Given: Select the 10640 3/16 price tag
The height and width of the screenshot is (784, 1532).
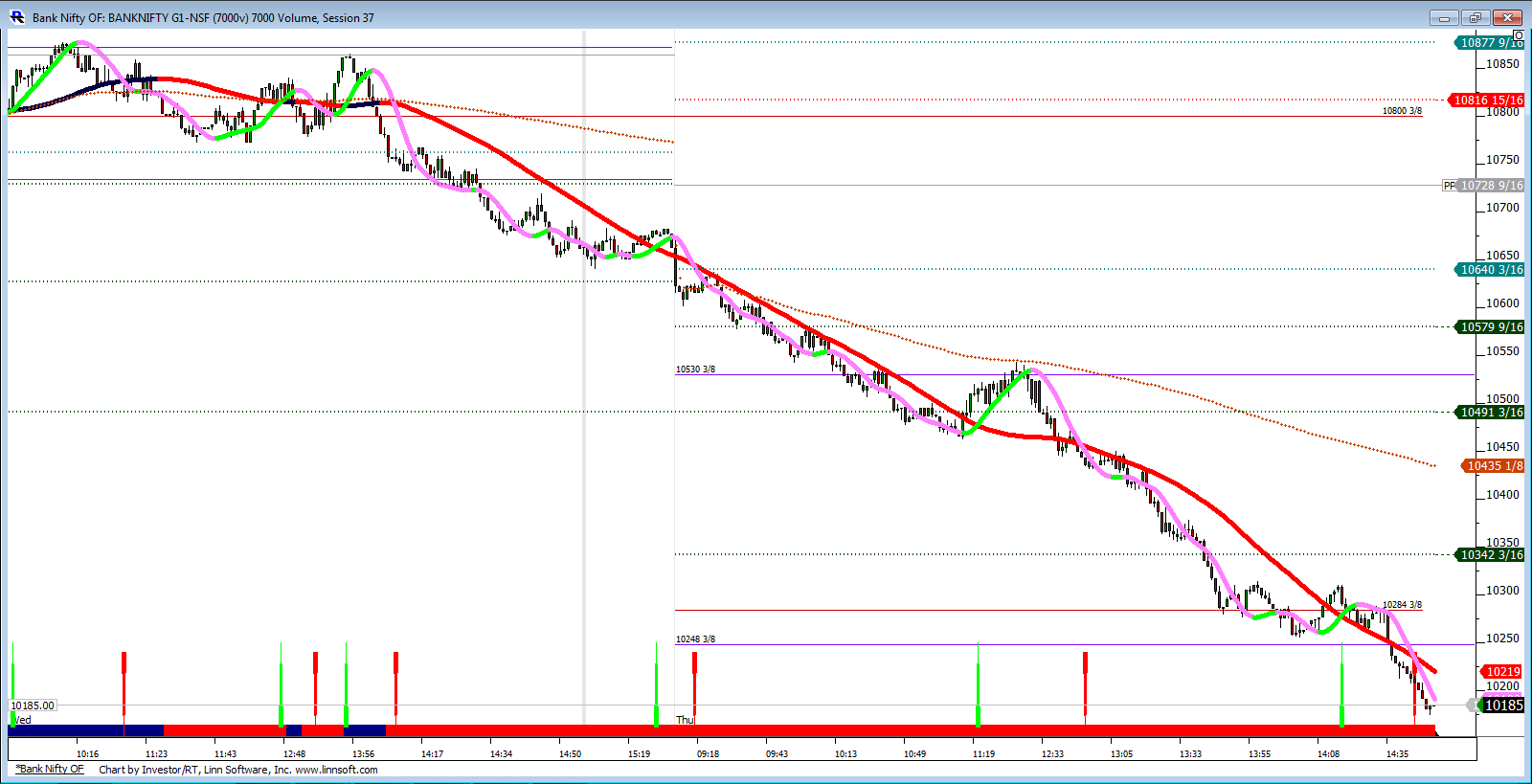Looking at the screenshot, I should coord(1490,269).
